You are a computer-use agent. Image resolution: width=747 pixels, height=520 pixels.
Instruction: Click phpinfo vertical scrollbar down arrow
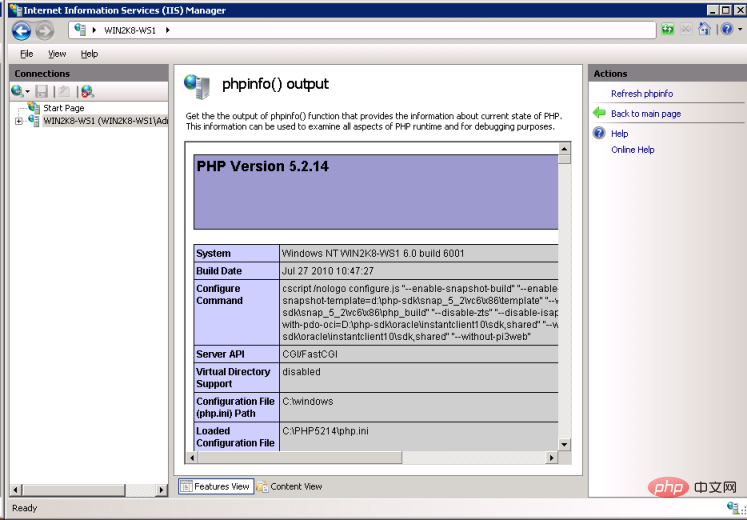point(564,445)
